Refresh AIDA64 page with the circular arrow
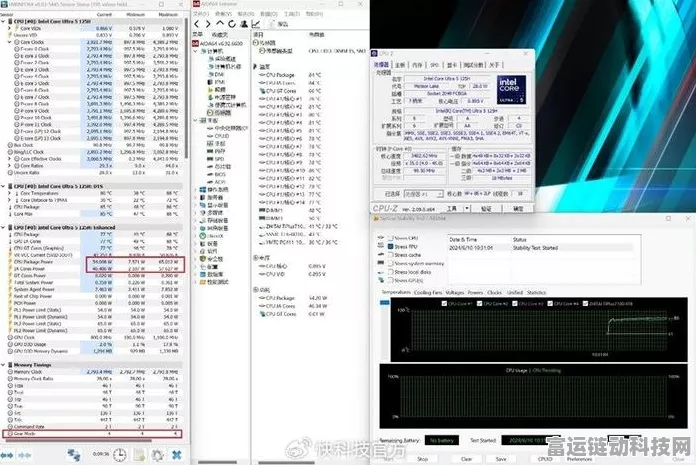696x465 pixels. [232, 24]
